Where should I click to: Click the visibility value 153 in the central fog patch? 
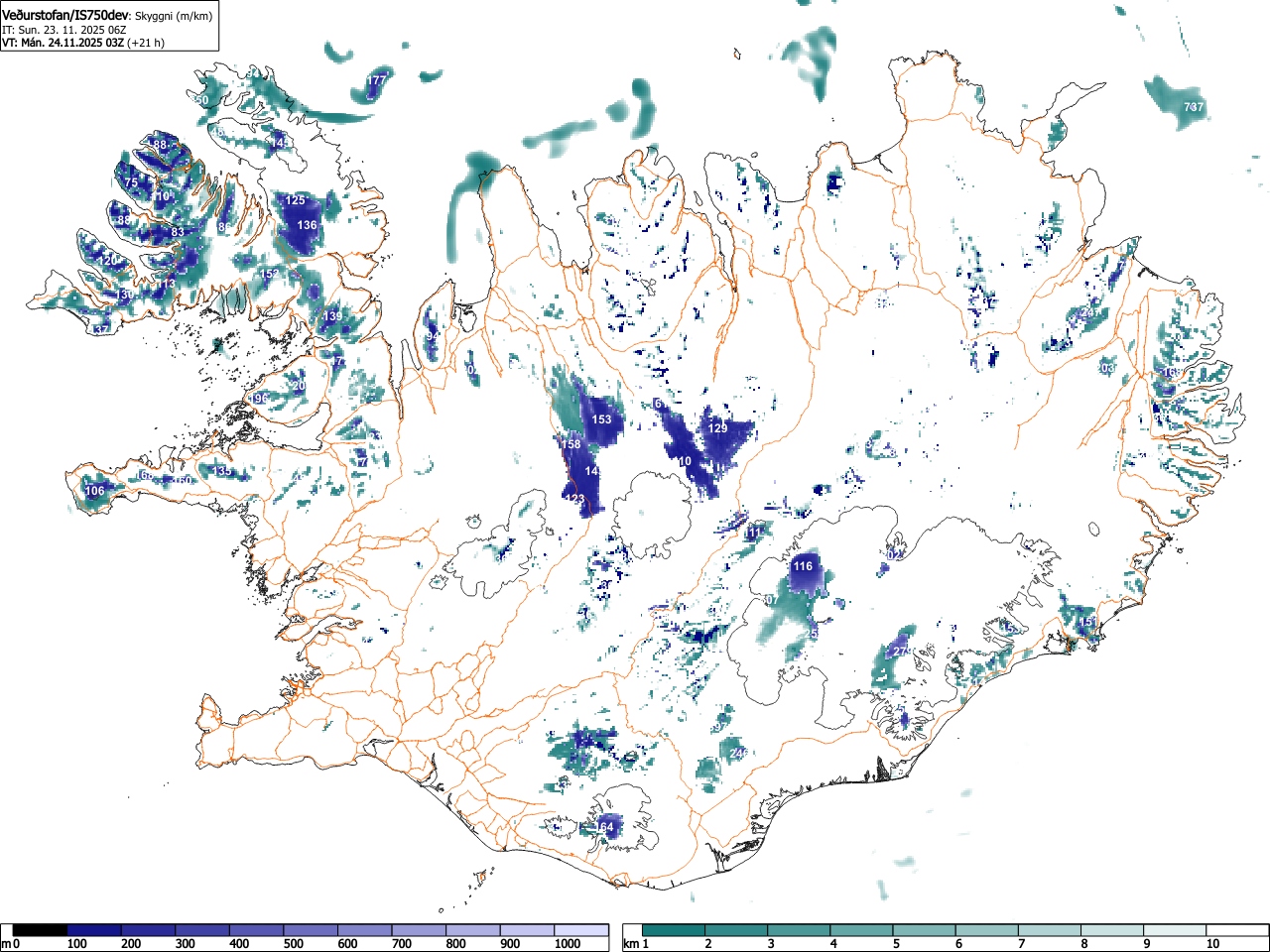coord(602,419)
